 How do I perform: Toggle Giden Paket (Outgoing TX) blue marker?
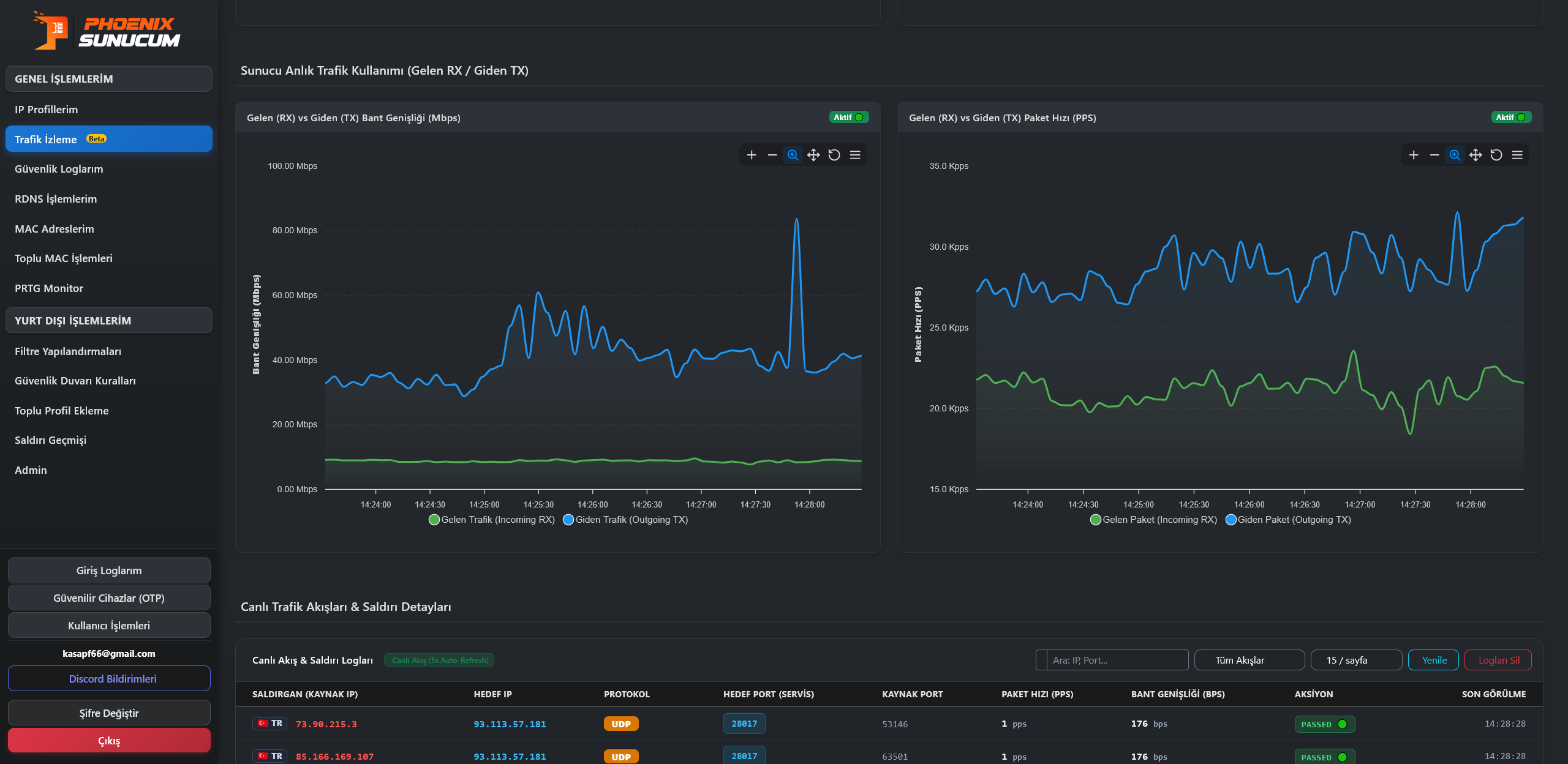(1231, 520)
